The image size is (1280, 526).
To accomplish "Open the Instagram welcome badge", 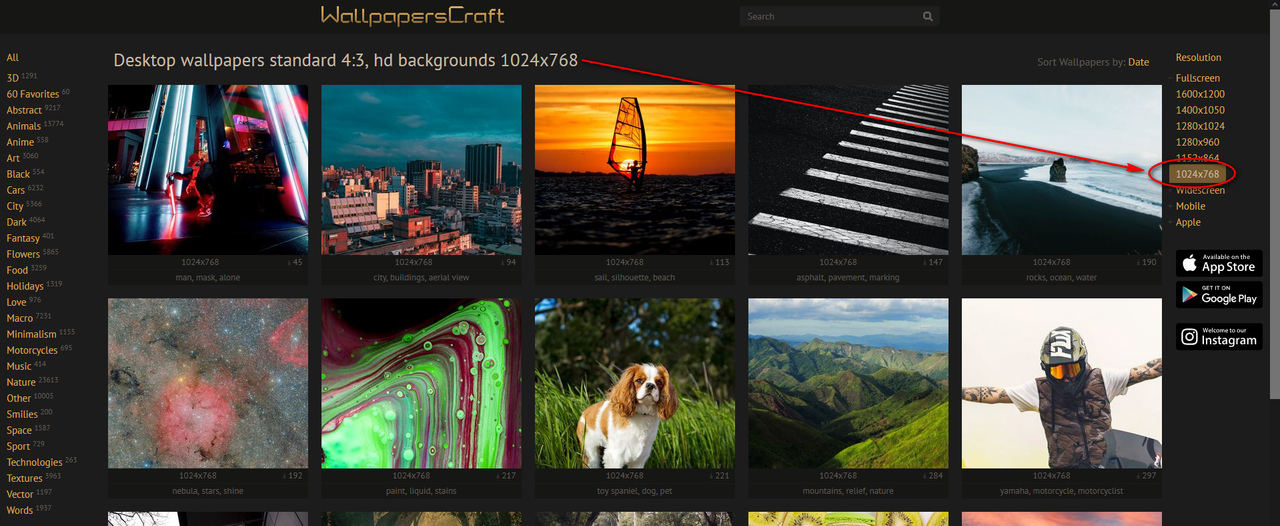I will pyautogui.click(x=1219, y=337).
